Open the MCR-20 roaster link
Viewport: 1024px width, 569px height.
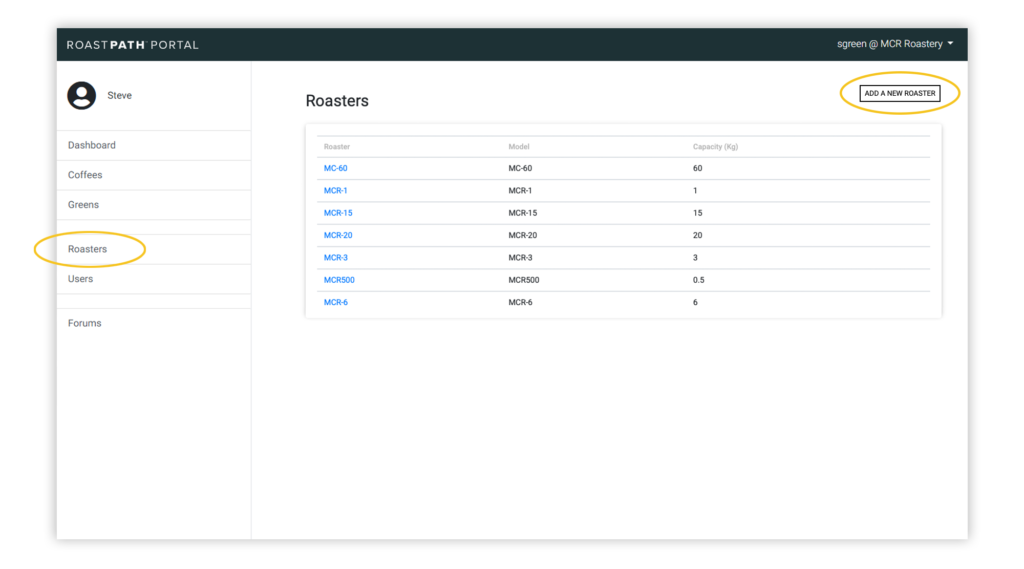click(x=338, y=235)
